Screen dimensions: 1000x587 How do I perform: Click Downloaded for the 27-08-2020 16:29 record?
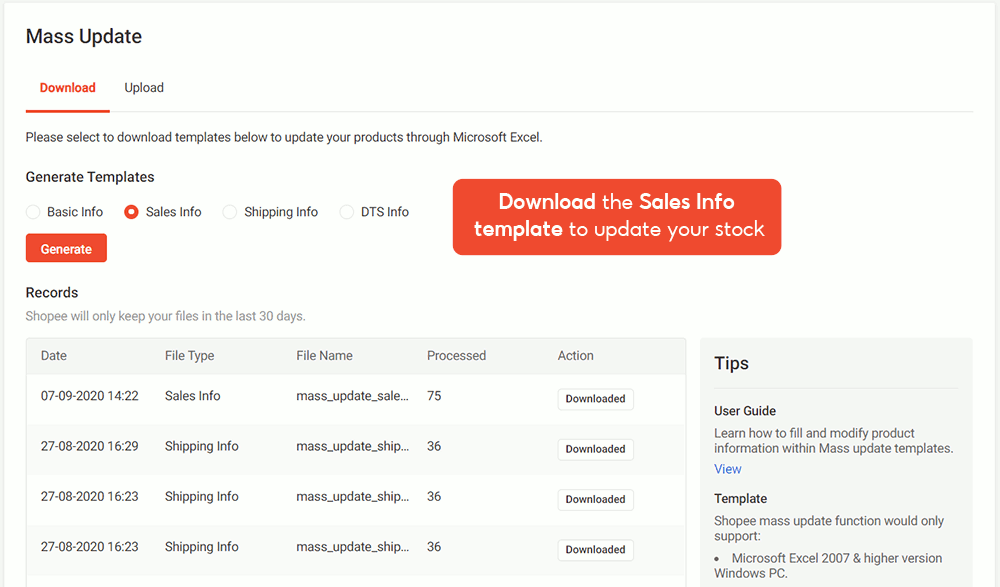596,449
